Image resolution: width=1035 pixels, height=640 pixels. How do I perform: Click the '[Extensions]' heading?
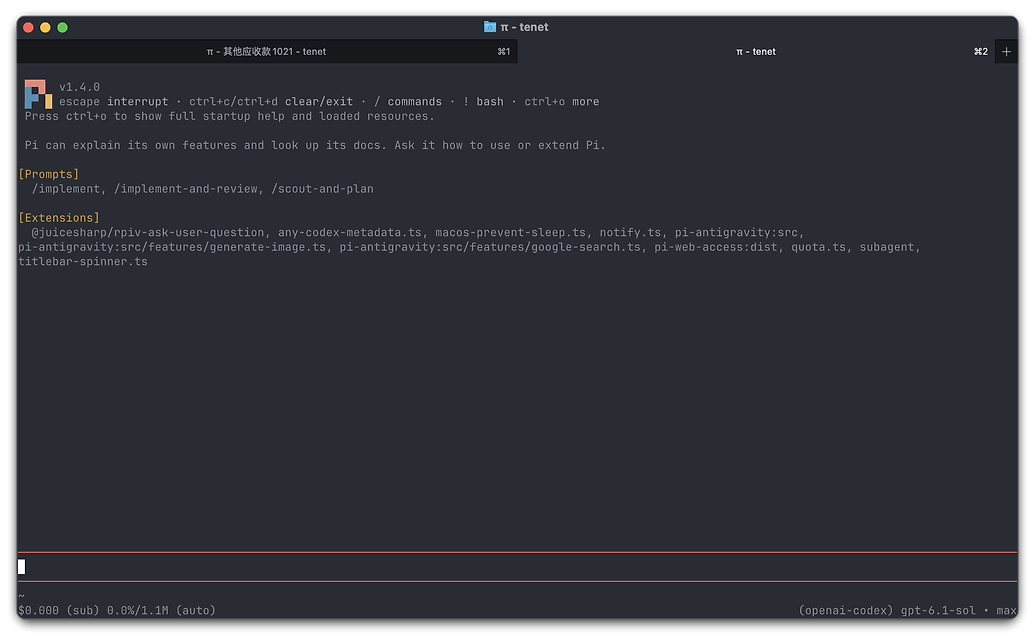pyautogui.click(x=59, y=218)
